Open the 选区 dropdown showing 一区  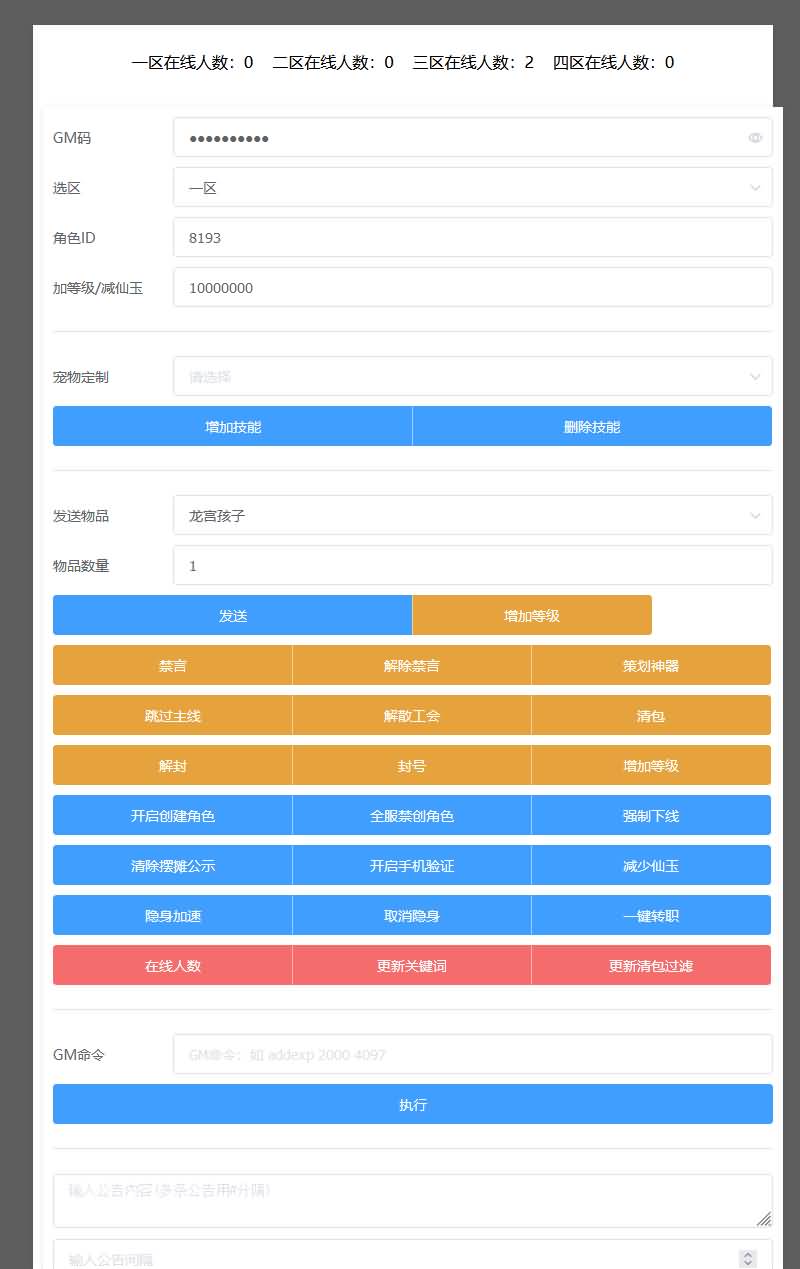[472, 188]
